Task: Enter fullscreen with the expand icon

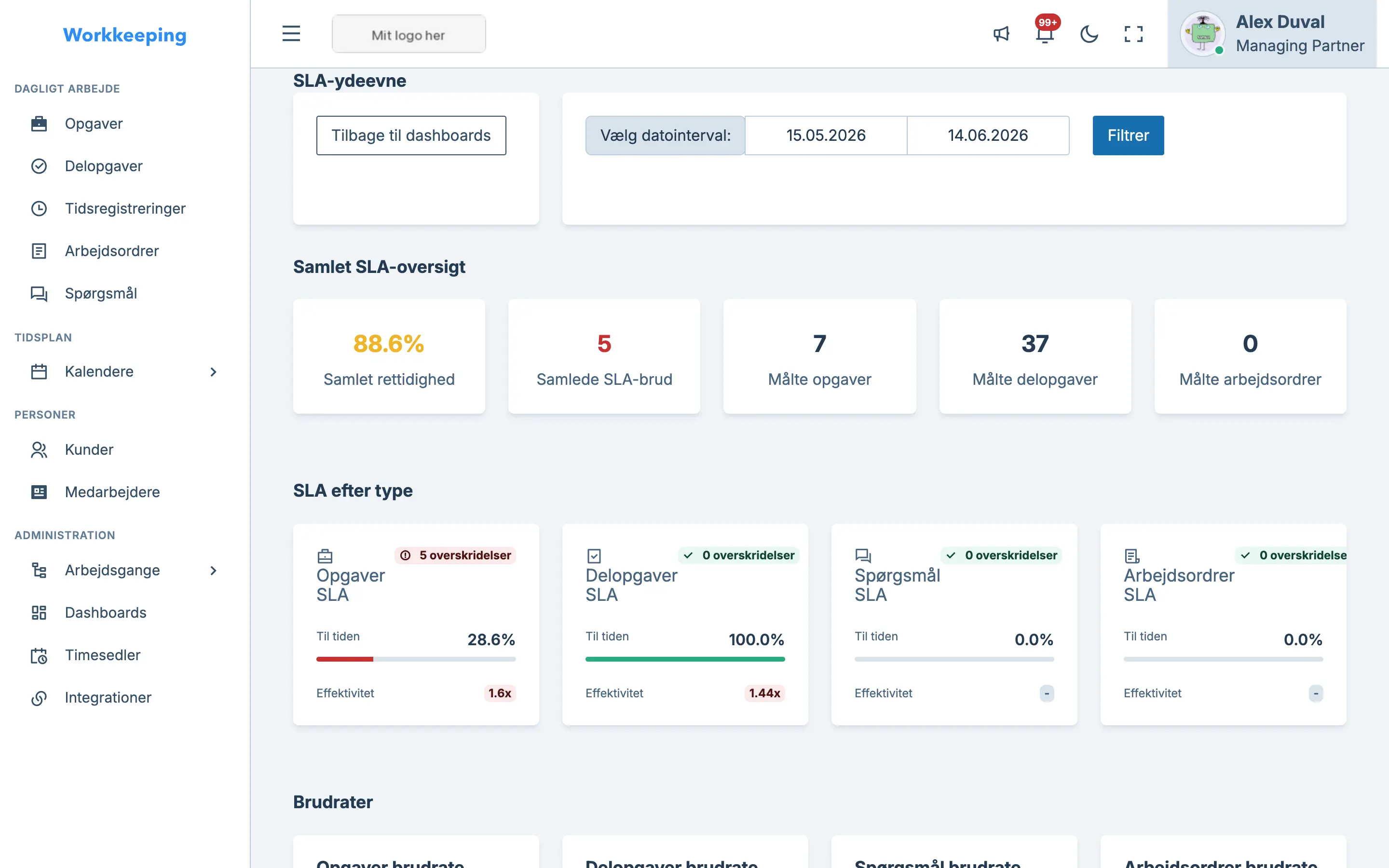Action: (x=1133, y=34)
